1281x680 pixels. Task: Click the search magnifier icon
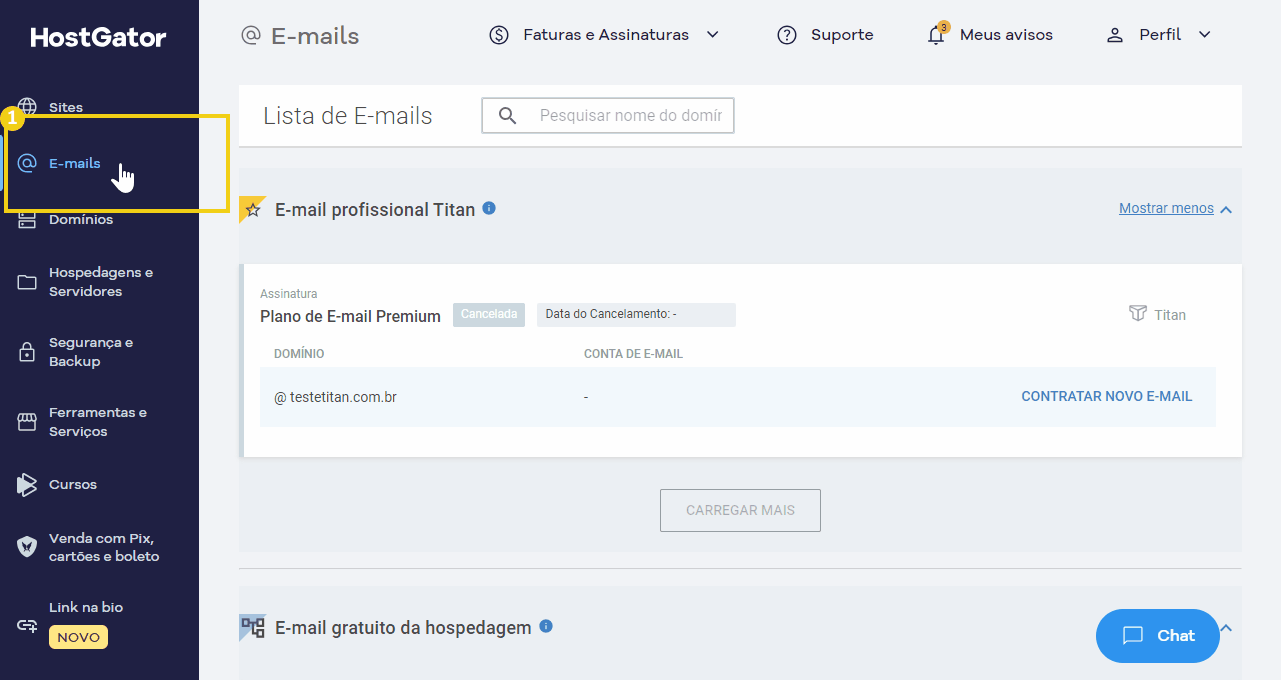pyautogui.click(x=508, y=116)
